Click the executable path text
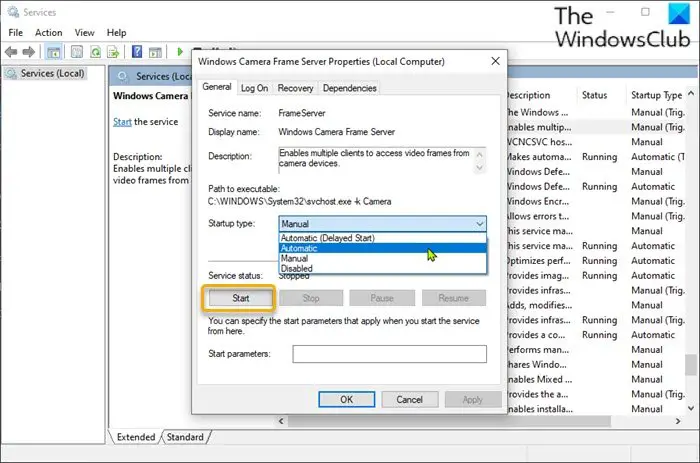The height and width of the screenshot is (463, 700). click(x=300, y=202)
